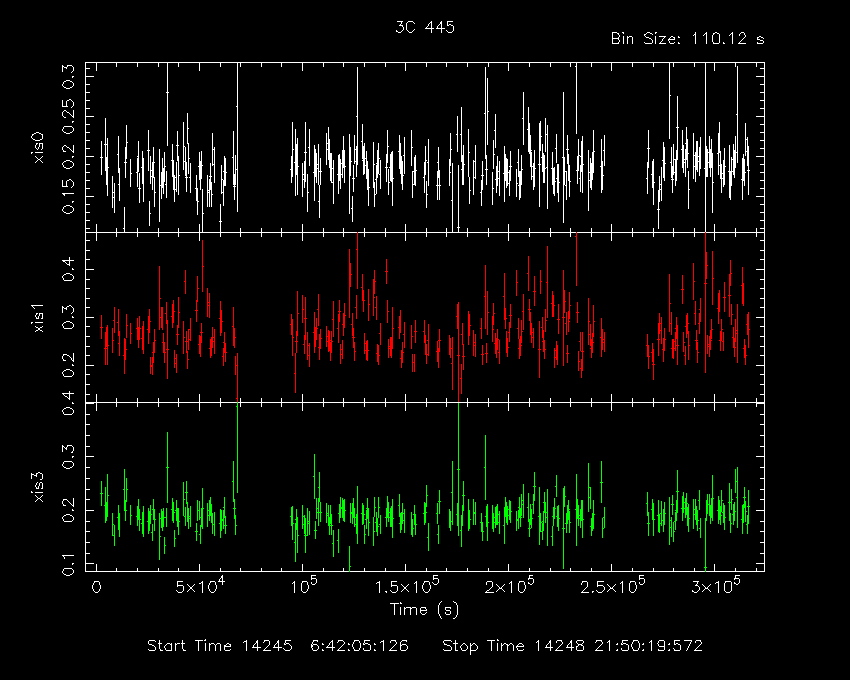850x680 pixels.
Task: Select the "Bin Size: 110.12 s" label
Action: click(687, 39)
